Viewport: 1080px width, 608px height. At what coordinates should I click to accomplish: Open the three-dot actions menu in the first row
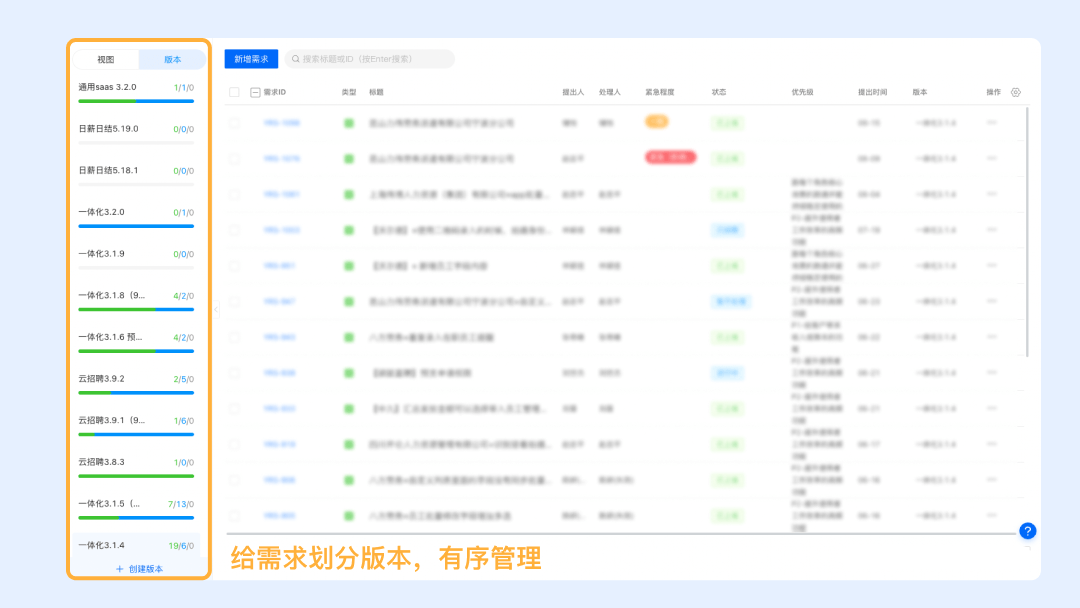pos(992,123)
